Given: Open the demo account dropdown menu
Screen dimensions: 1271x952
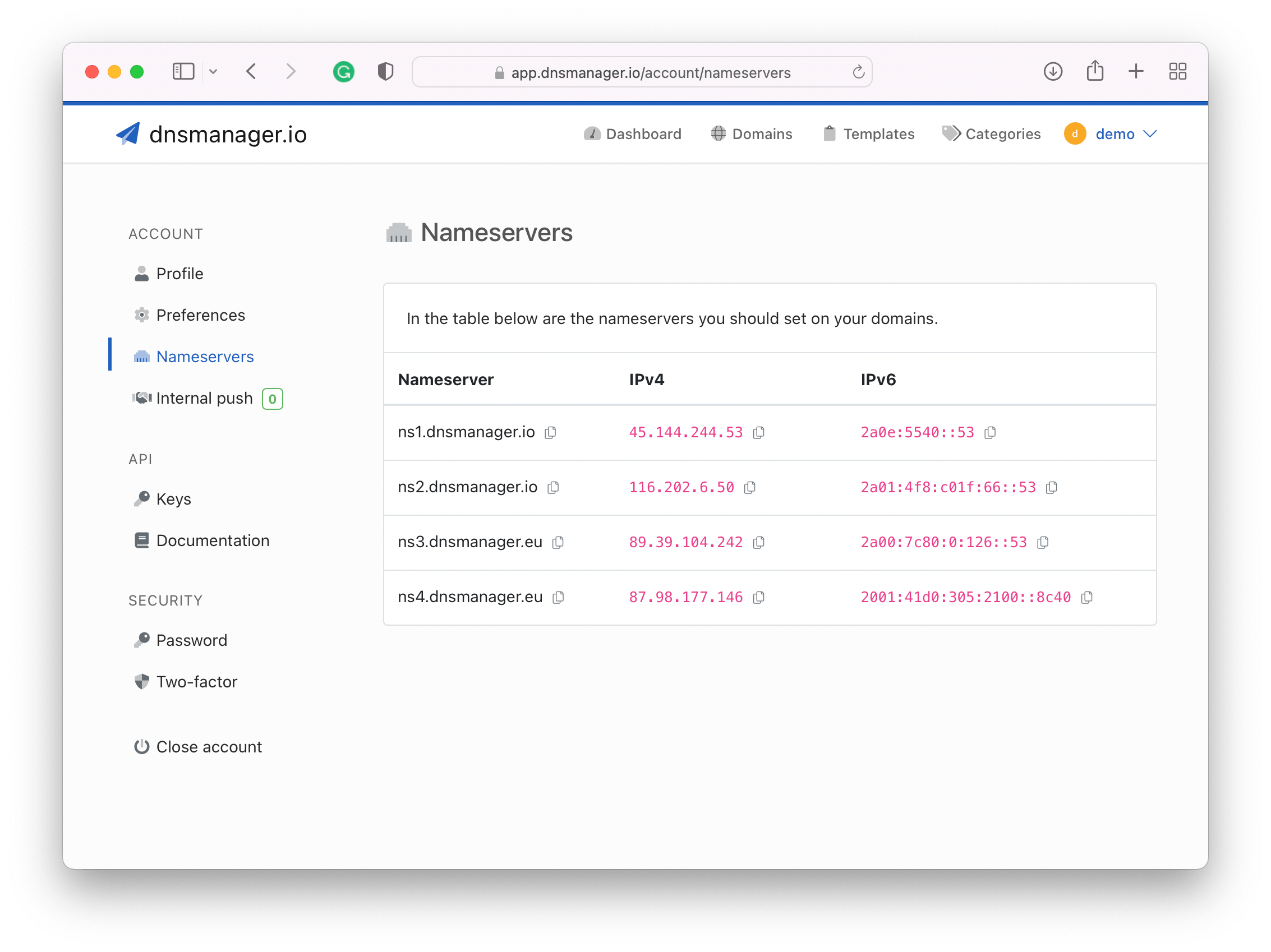Looking at the screenshot, I should pos(1126,134).
